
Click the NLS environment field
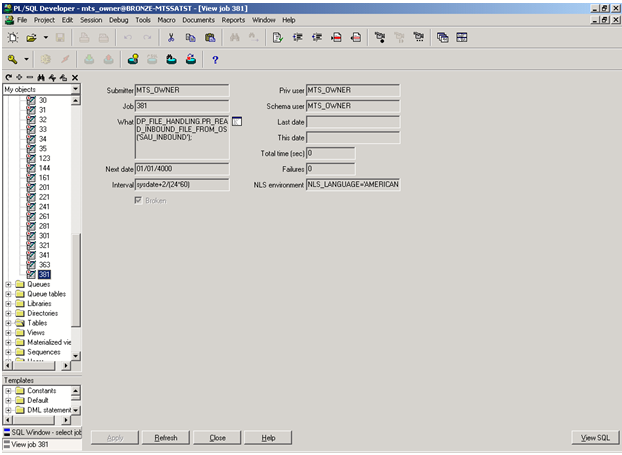coord(353,185)
